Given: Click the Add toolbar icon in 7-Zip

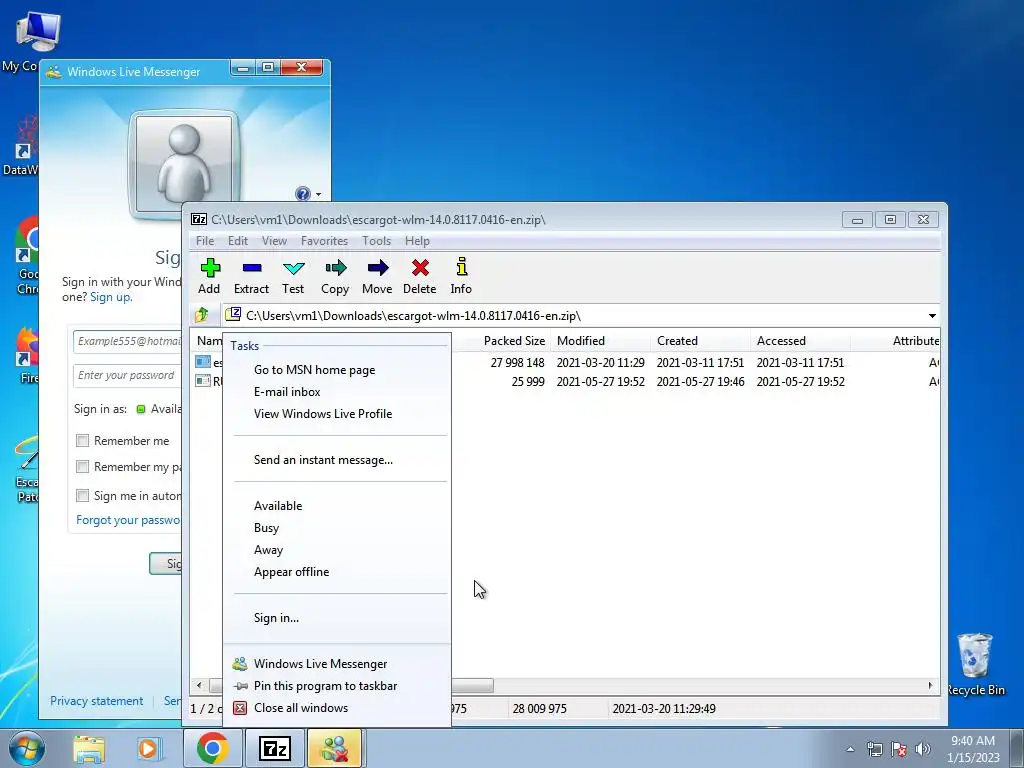Looking at the screenshot, I should pyautogui.click(x=210, y=276).
